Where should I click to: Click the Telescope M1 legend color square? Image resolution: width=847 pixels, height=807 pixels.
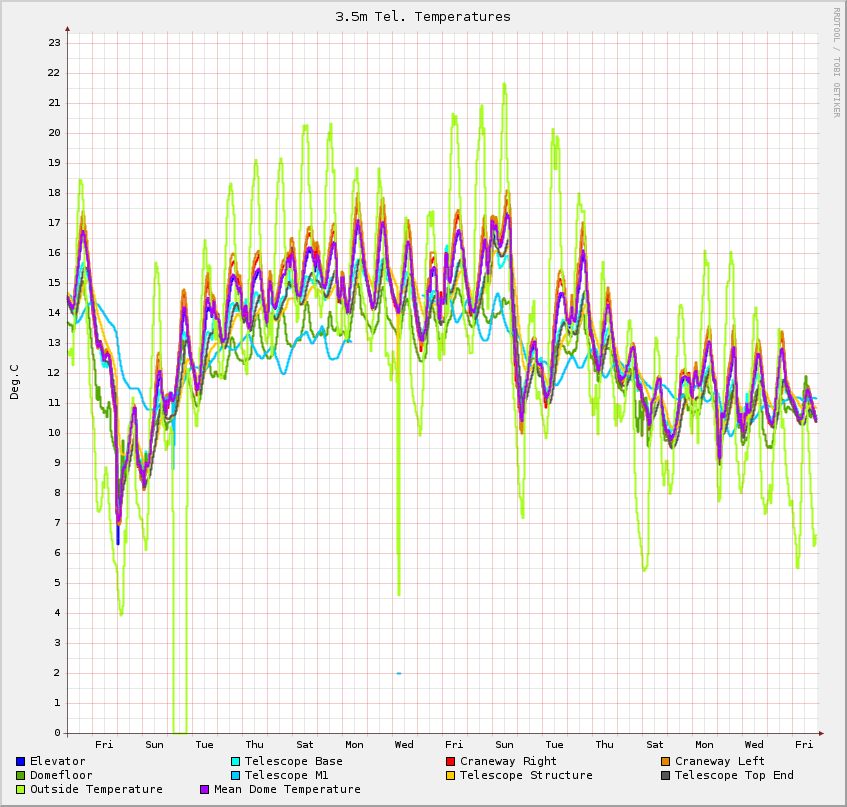click(x=235, y=776)
